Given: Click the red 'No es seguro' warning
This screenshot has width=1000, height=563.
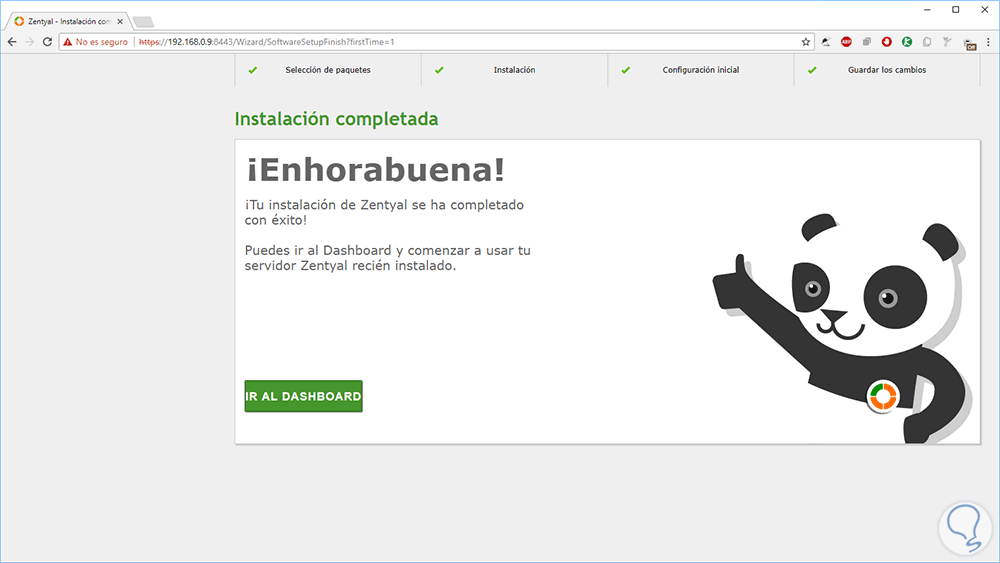Looking at the screenshot, I should [96, 41].
